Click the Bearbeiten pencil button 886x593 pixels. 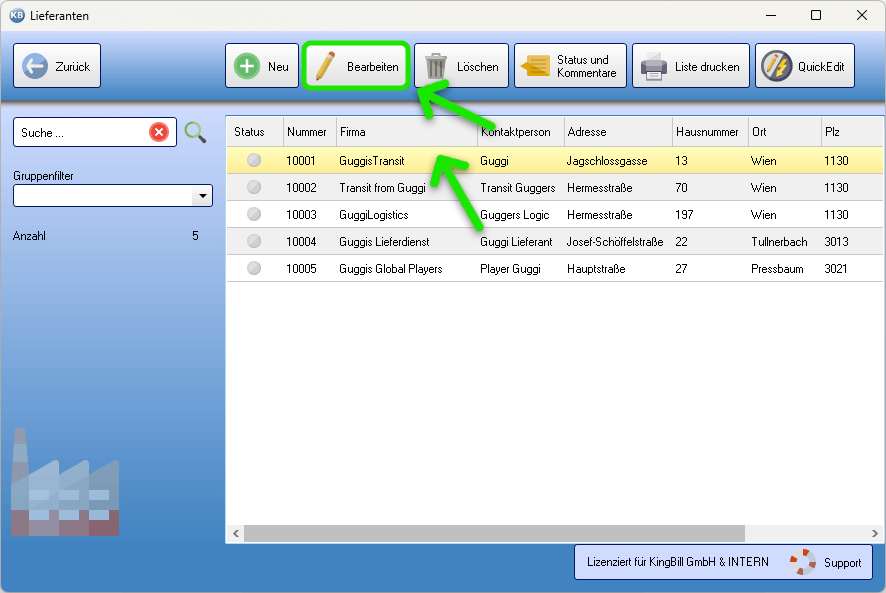pos(357,66)
